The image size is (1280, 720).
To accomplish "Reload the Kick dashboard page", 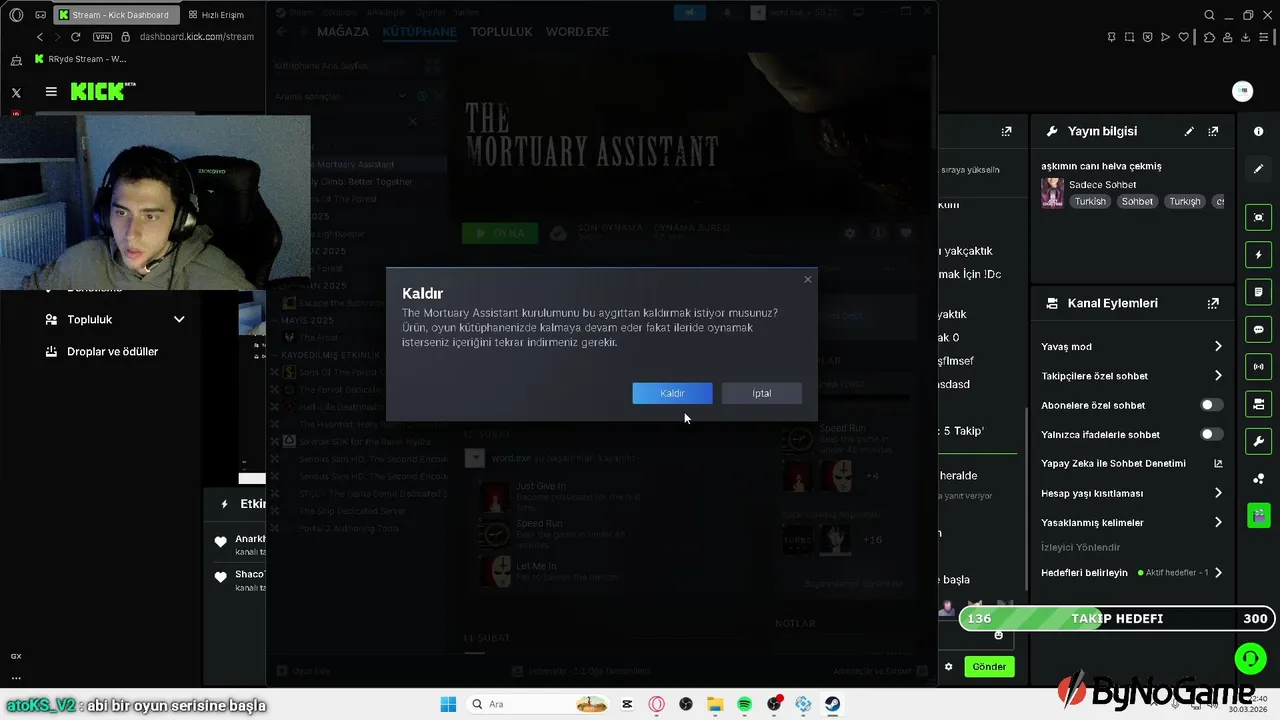I will tap(75, 36).
